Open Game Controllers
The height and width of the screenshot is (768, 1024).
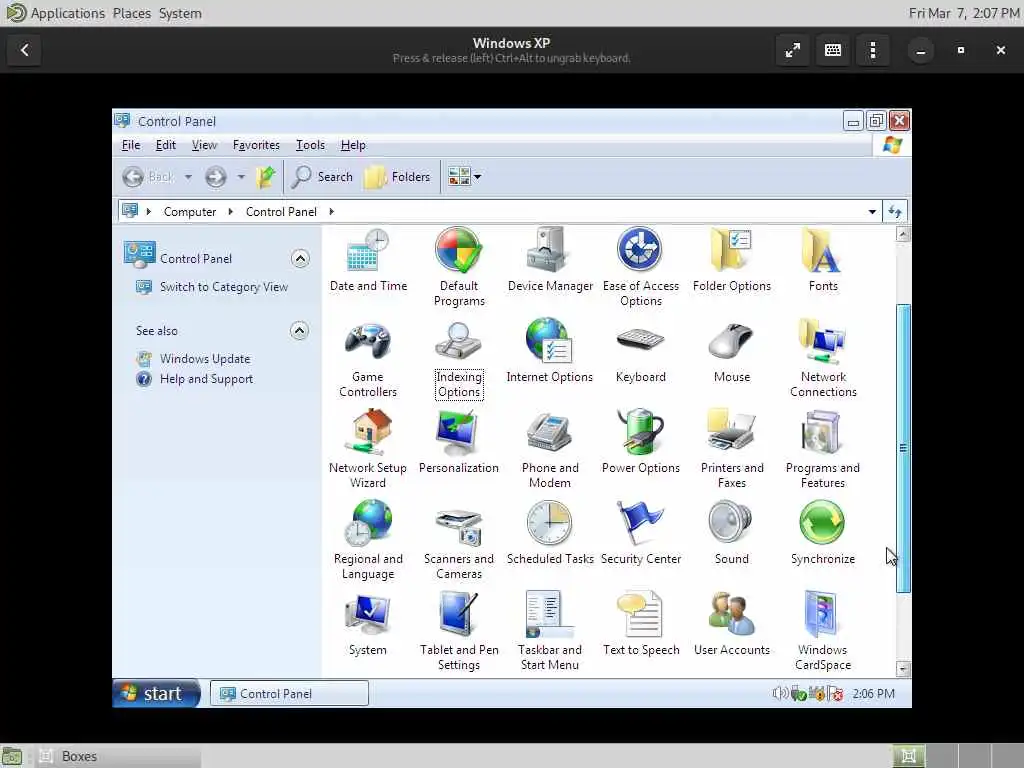pyautogui.click(x=368, y=359)
